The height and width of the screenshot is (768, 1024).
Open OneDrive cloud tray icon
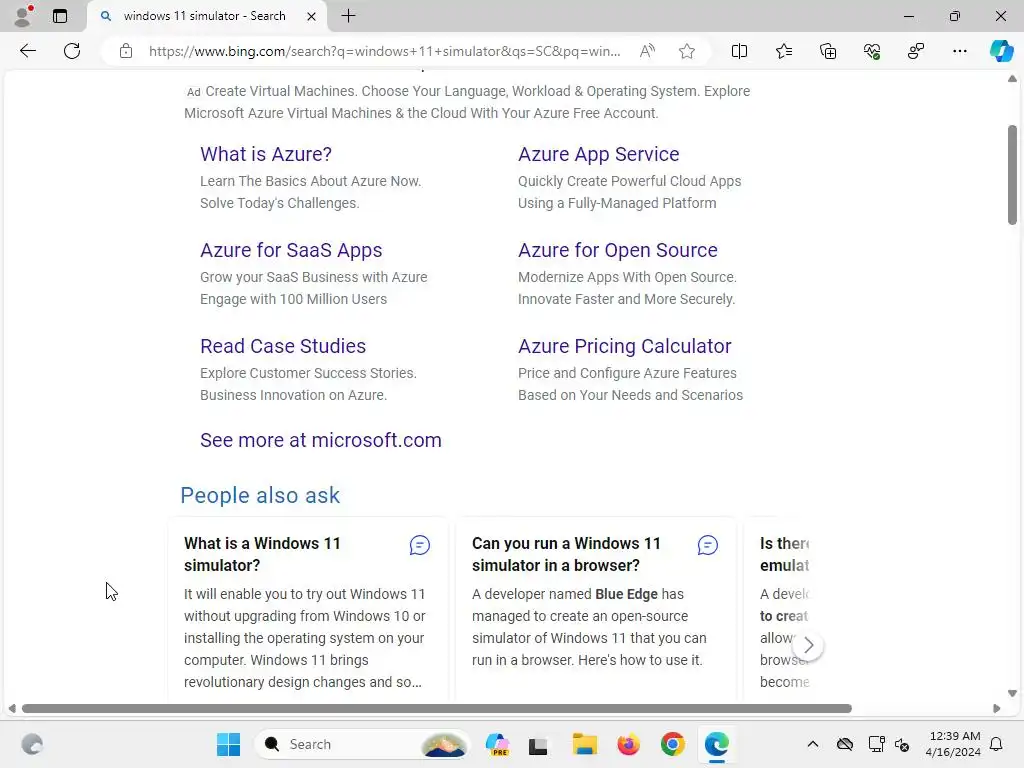click(x=845, y=744)
